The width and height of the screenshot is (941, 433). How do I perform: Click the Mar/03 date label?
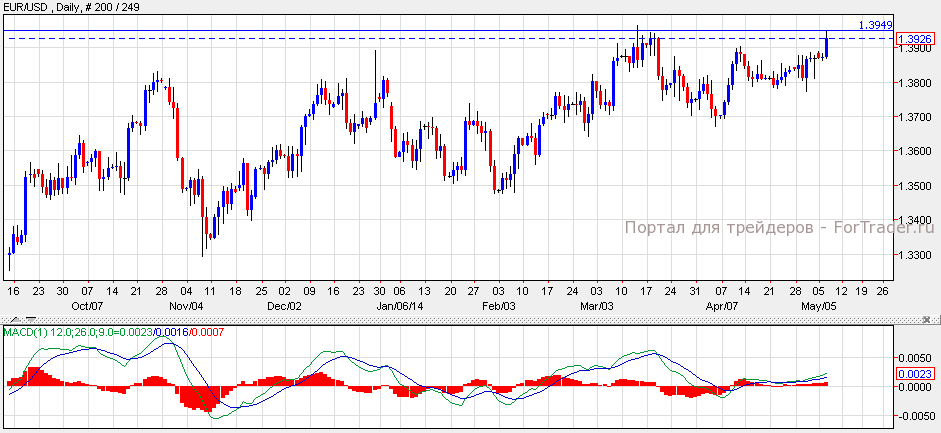[596, 305]
